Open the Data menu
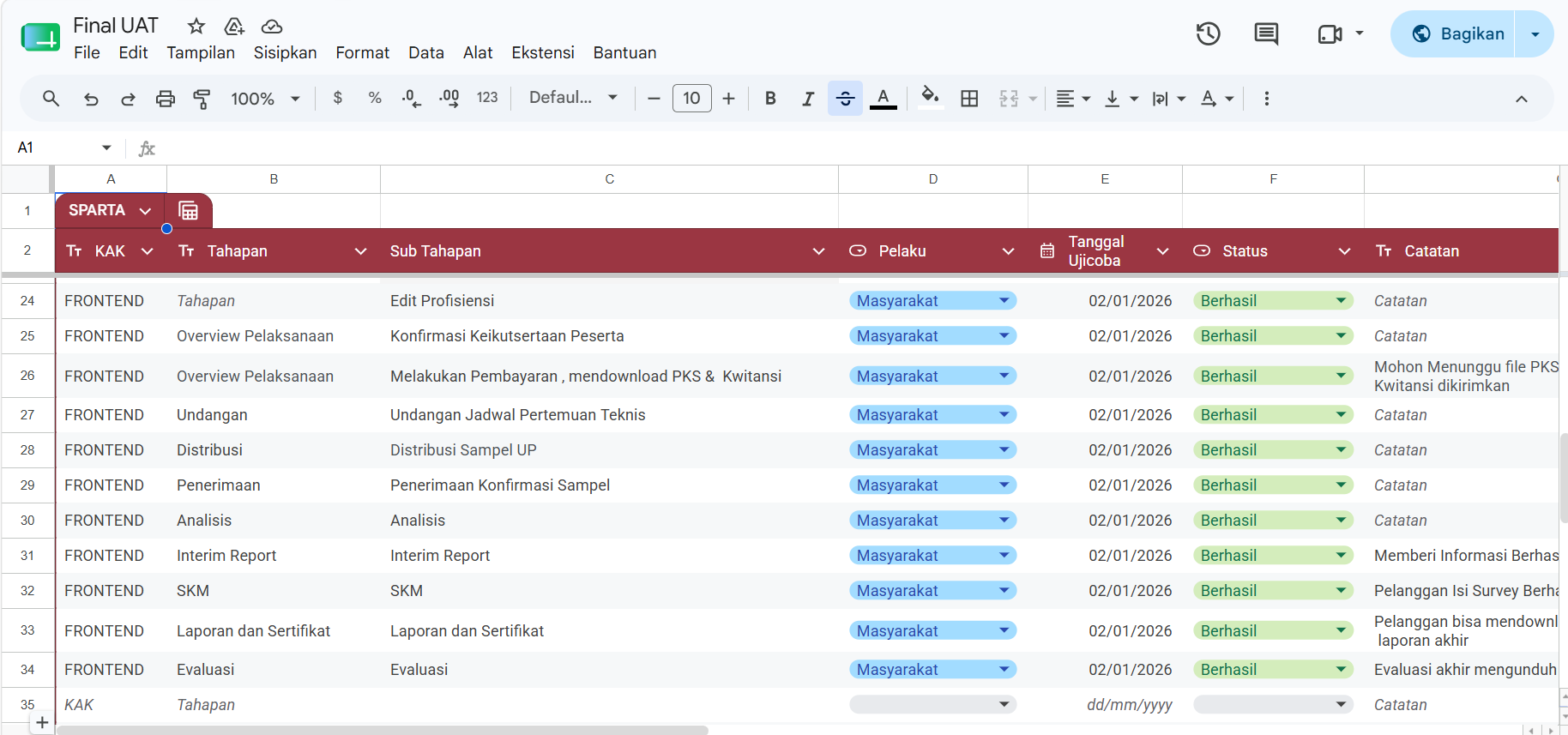Viewport: 1568px width, 735px height. (426, 53)
